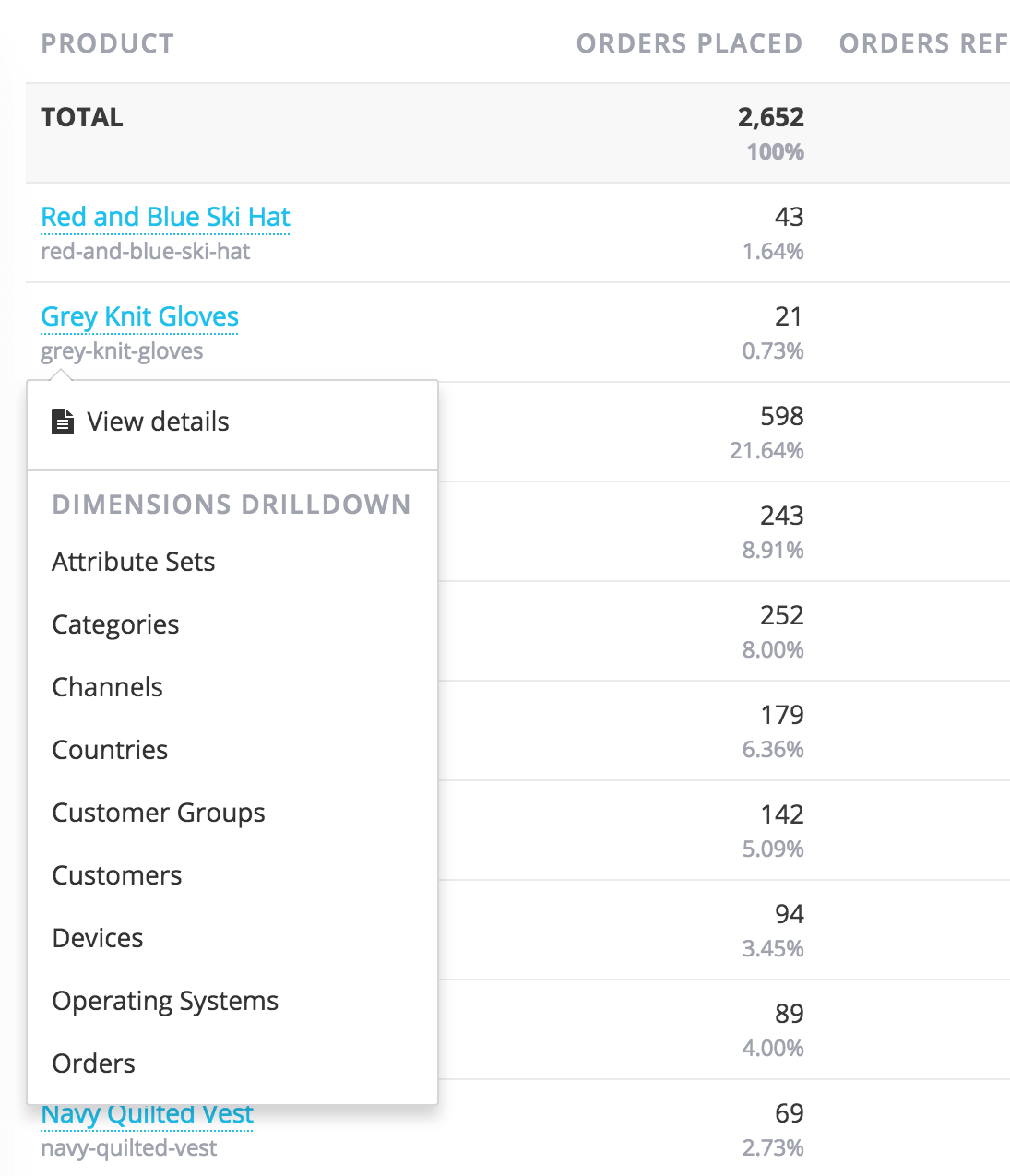Click the 100% total percentage
Image resolution: width=1010 pixels, height=1176 pixels.
[776, 151]
